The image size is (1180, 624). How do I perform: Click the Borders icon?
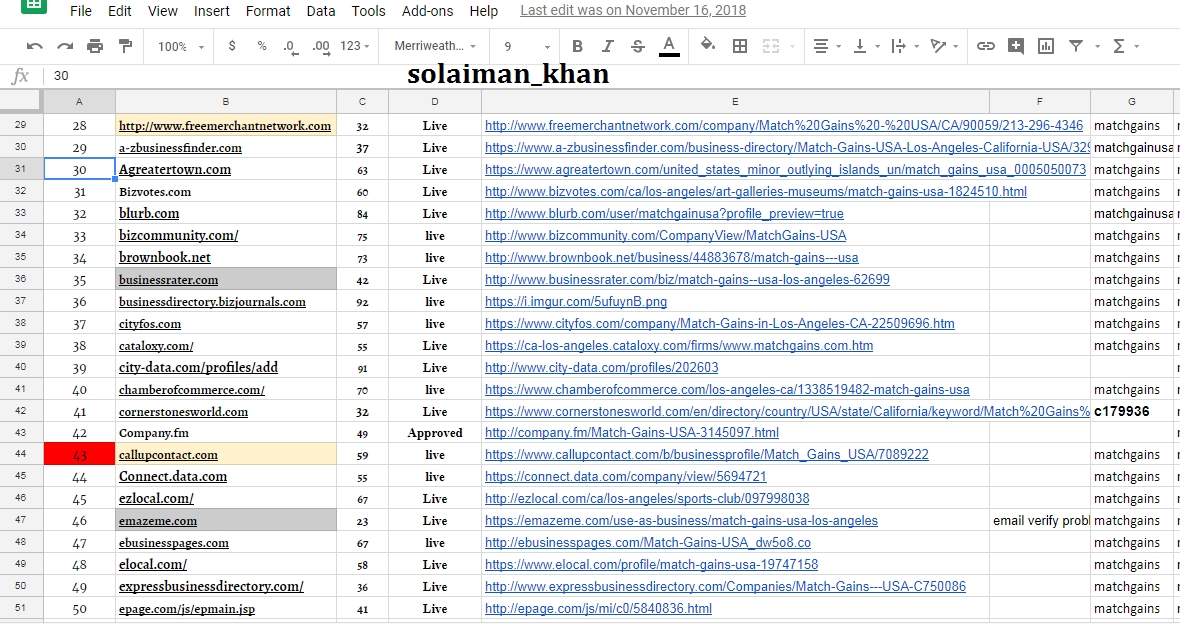[740, 46]
